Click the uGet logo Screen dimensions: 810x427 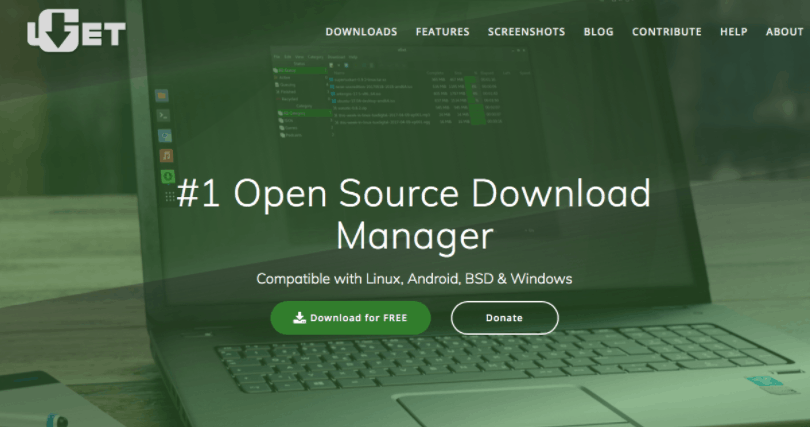click(76, 30)
